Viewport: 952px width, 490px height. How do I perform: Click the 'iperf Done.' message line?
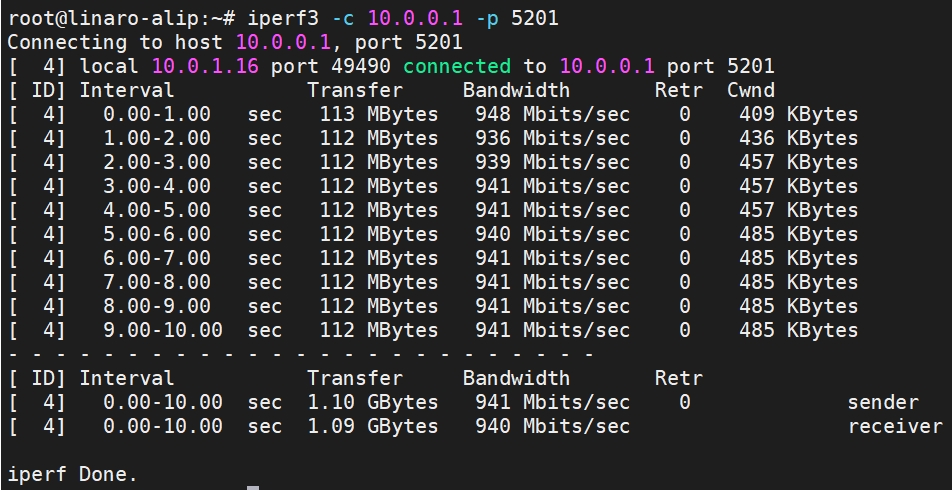coord(73,474)
